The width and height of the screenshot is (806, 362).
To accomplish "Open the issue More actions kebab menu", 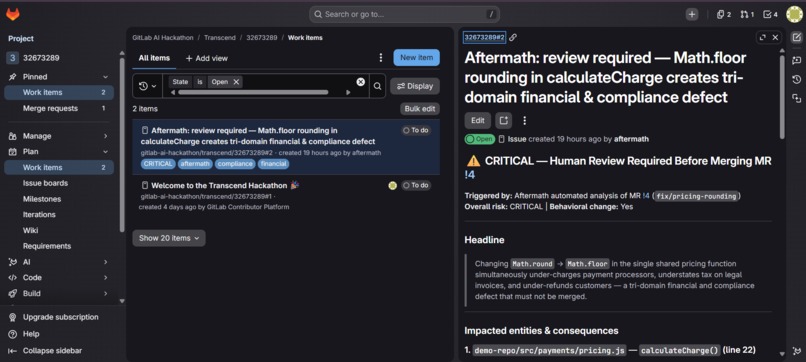I will coord(524,120).
